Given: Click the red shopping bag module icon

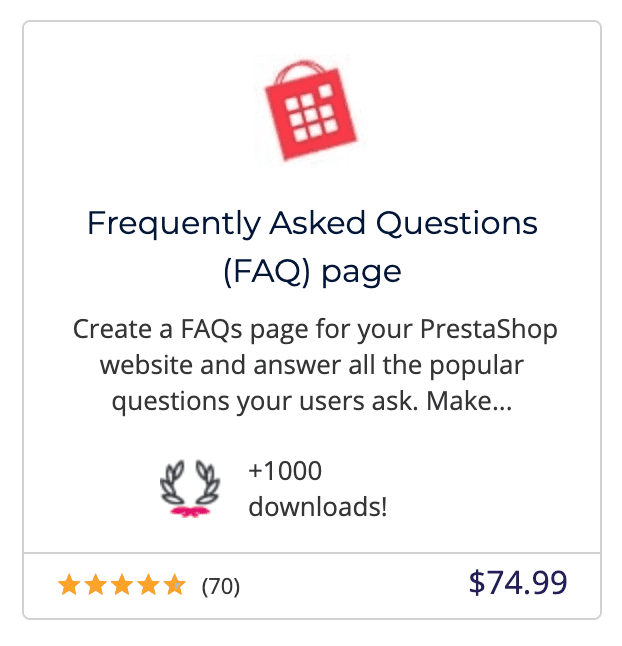Looking at the screenshot, I should [x=311, y=112].
